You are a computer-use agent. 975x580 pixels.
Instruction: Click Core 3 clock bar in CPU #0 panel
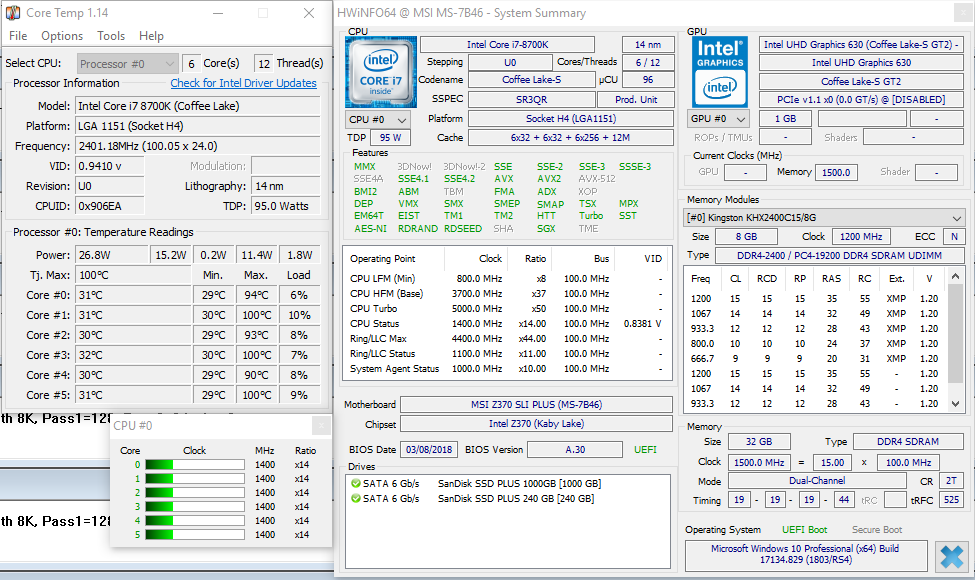coord(195,507)
